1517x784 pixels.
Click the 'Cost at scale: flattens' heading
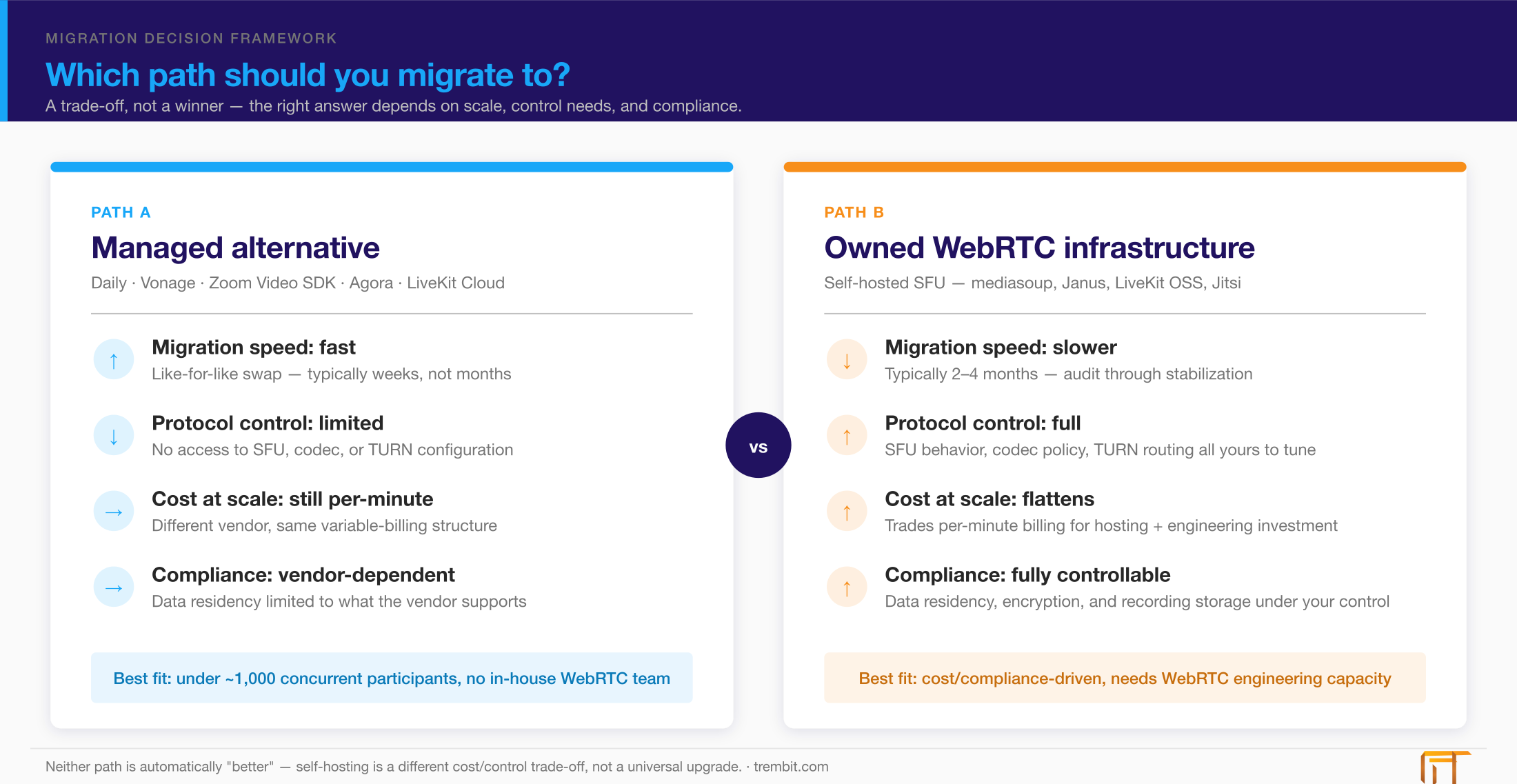pos(989,499)
